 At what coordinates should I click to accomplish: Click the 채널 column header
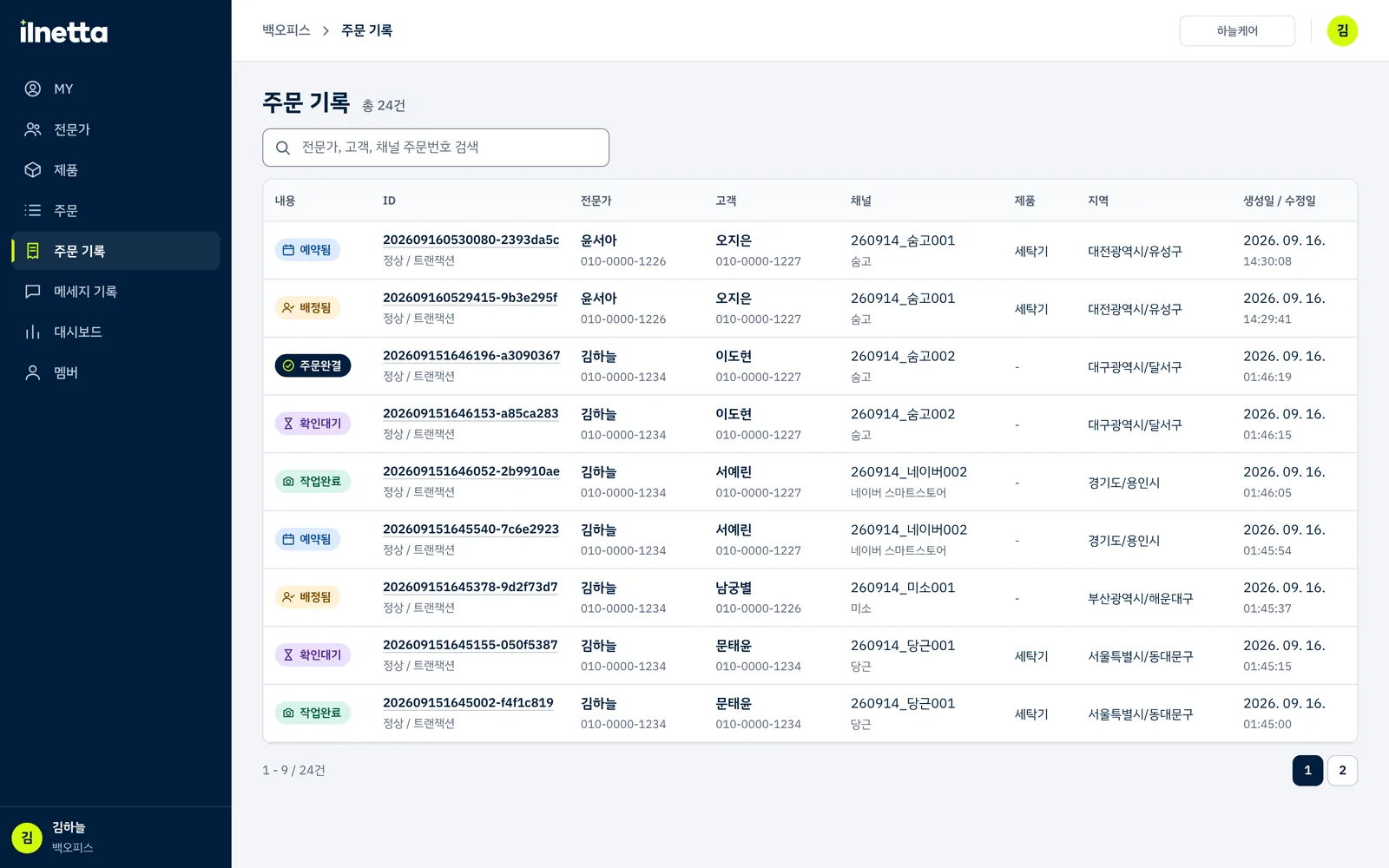tap(861, 201)
